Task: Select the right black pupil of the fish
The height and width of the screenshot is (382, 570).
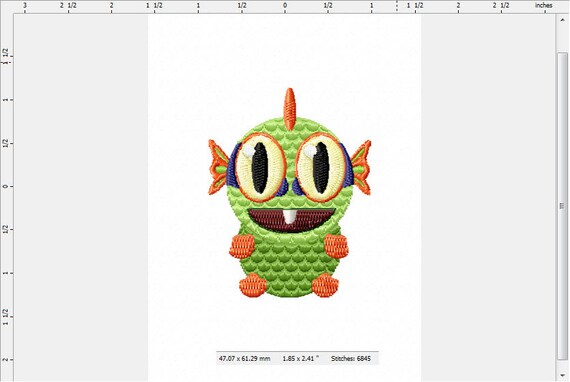Action: tap(321, 167)
